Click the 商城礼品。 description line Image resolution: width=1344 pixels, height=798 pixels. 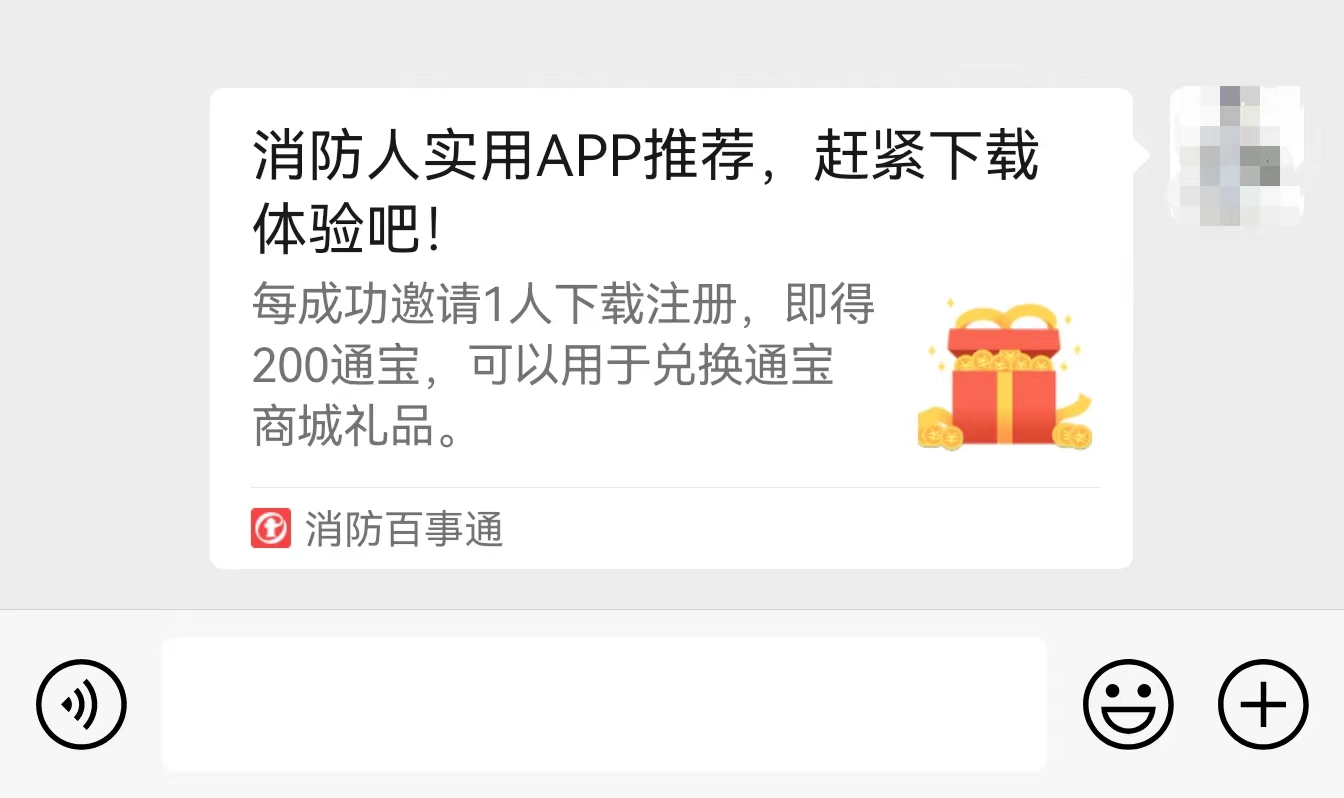coord(357,428)
